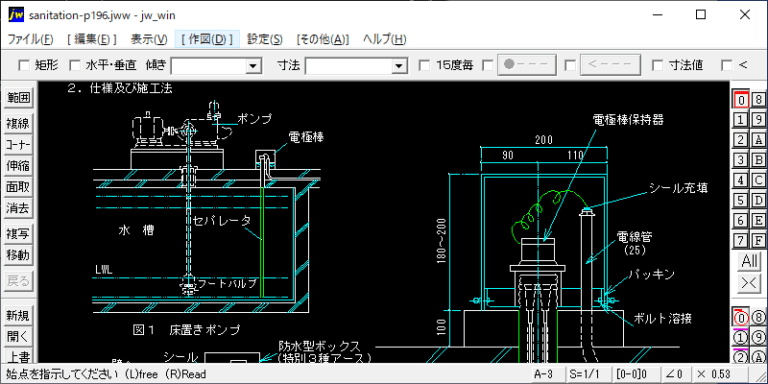
Task: Open the 寸法 dimension dropdown
Action: tap(400, 65)
